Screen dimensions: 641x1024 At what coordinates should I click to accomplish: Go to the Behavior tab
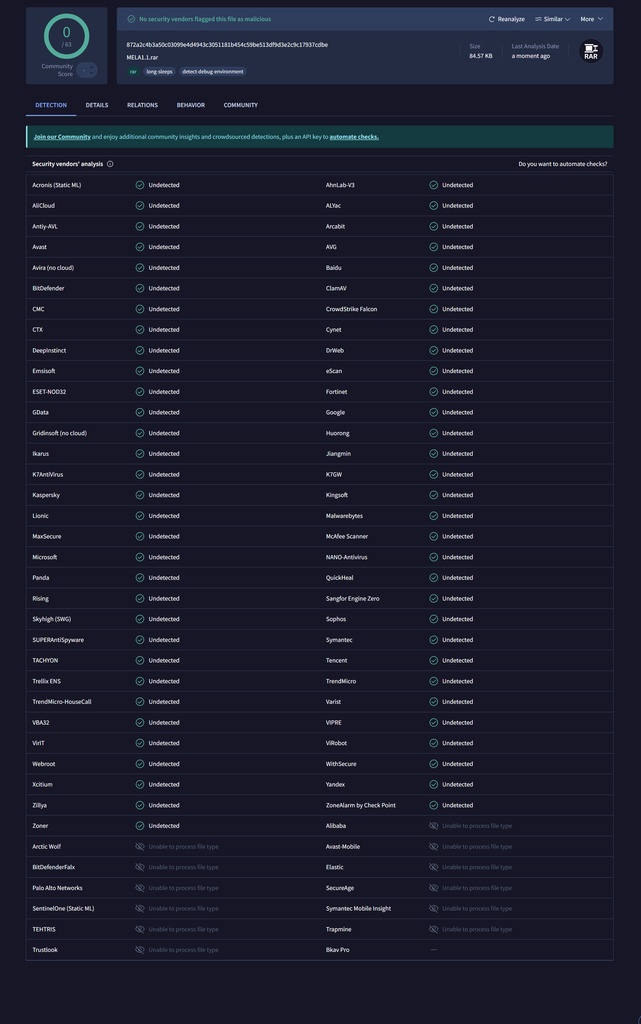[x=190, y=105]
